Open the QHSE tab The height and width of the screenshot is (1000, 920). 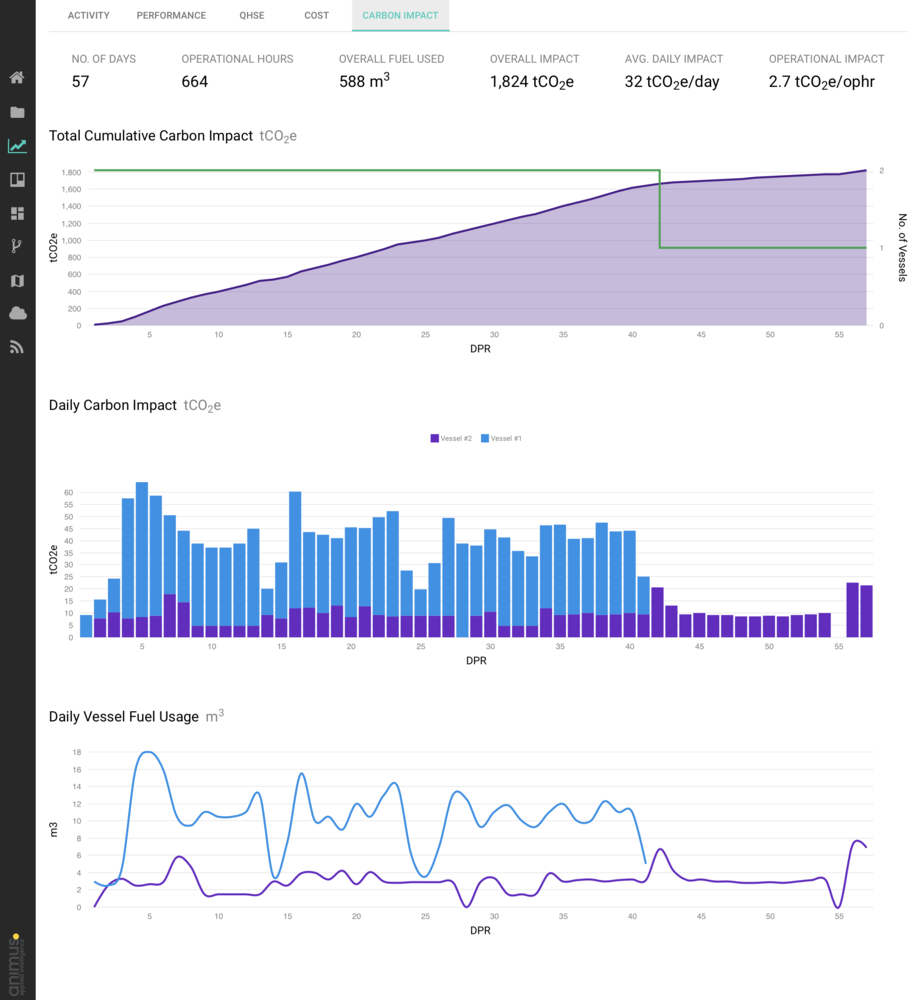(x=252, y=16)
